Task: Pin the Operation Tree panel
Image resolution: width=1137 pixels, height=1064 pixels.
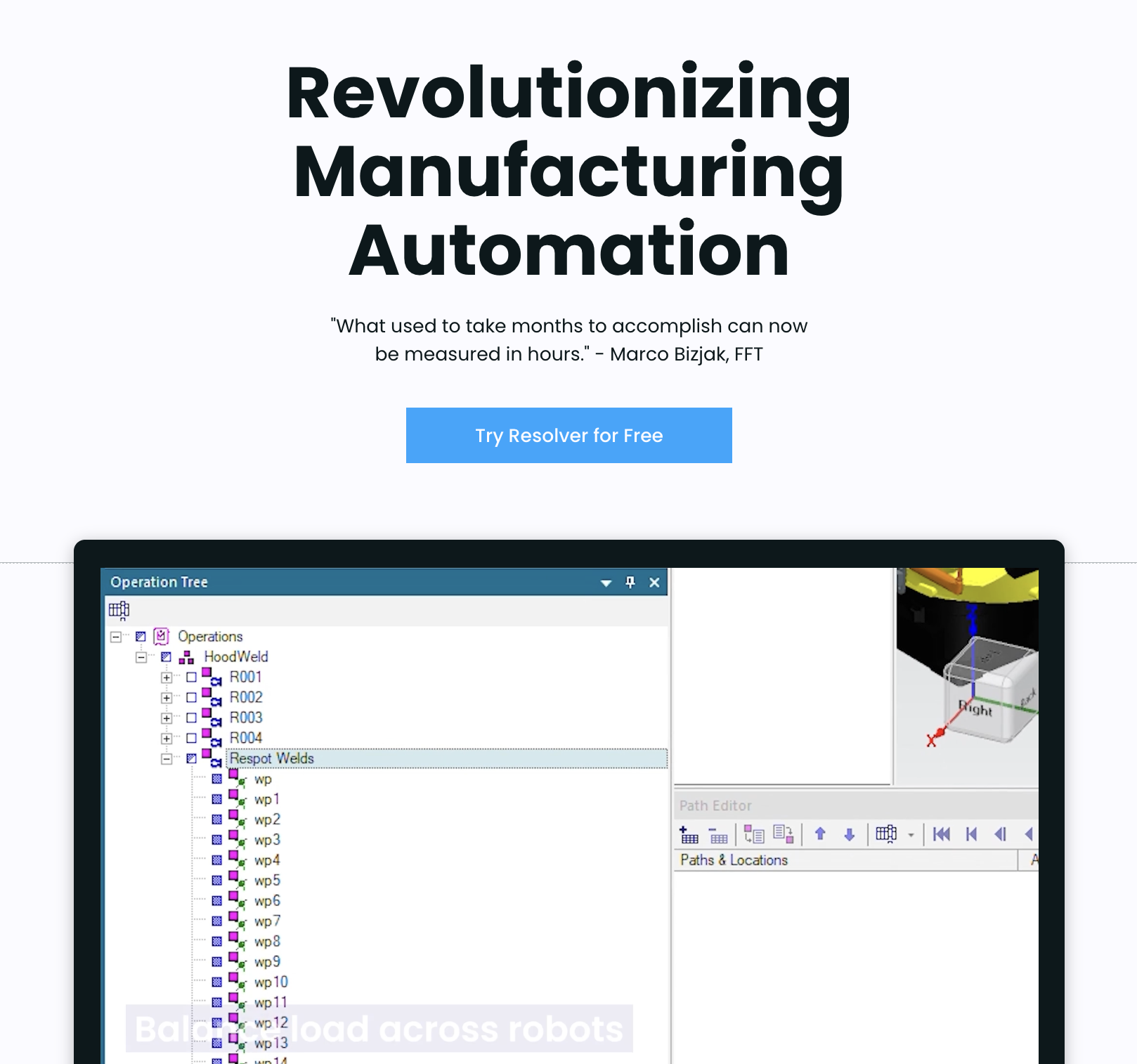Action: click(x=630, y=582)
